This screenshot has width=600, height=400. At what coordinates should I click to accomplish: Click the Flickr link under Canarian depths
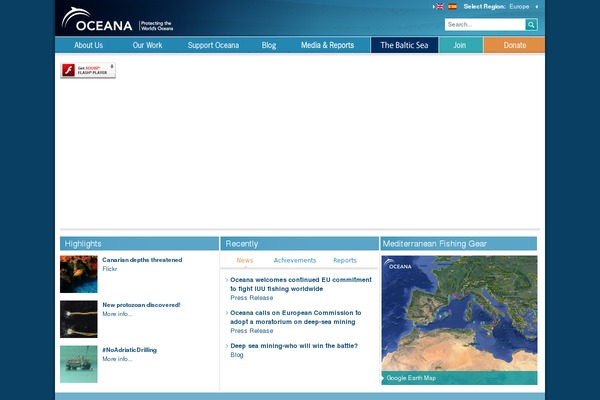pos(109,269)
